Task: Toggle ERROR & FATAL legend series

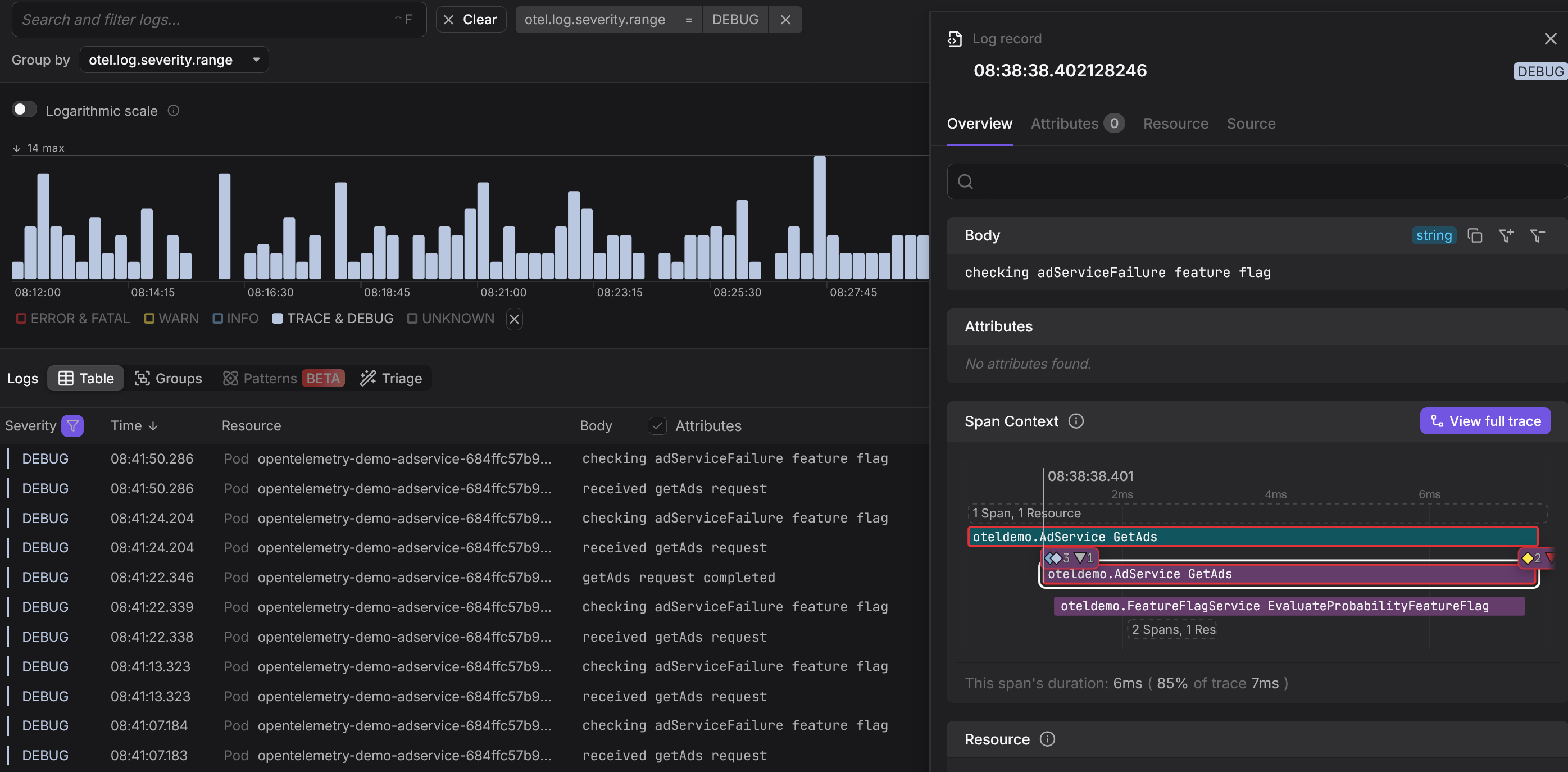Action: click(x=73, y=319)
